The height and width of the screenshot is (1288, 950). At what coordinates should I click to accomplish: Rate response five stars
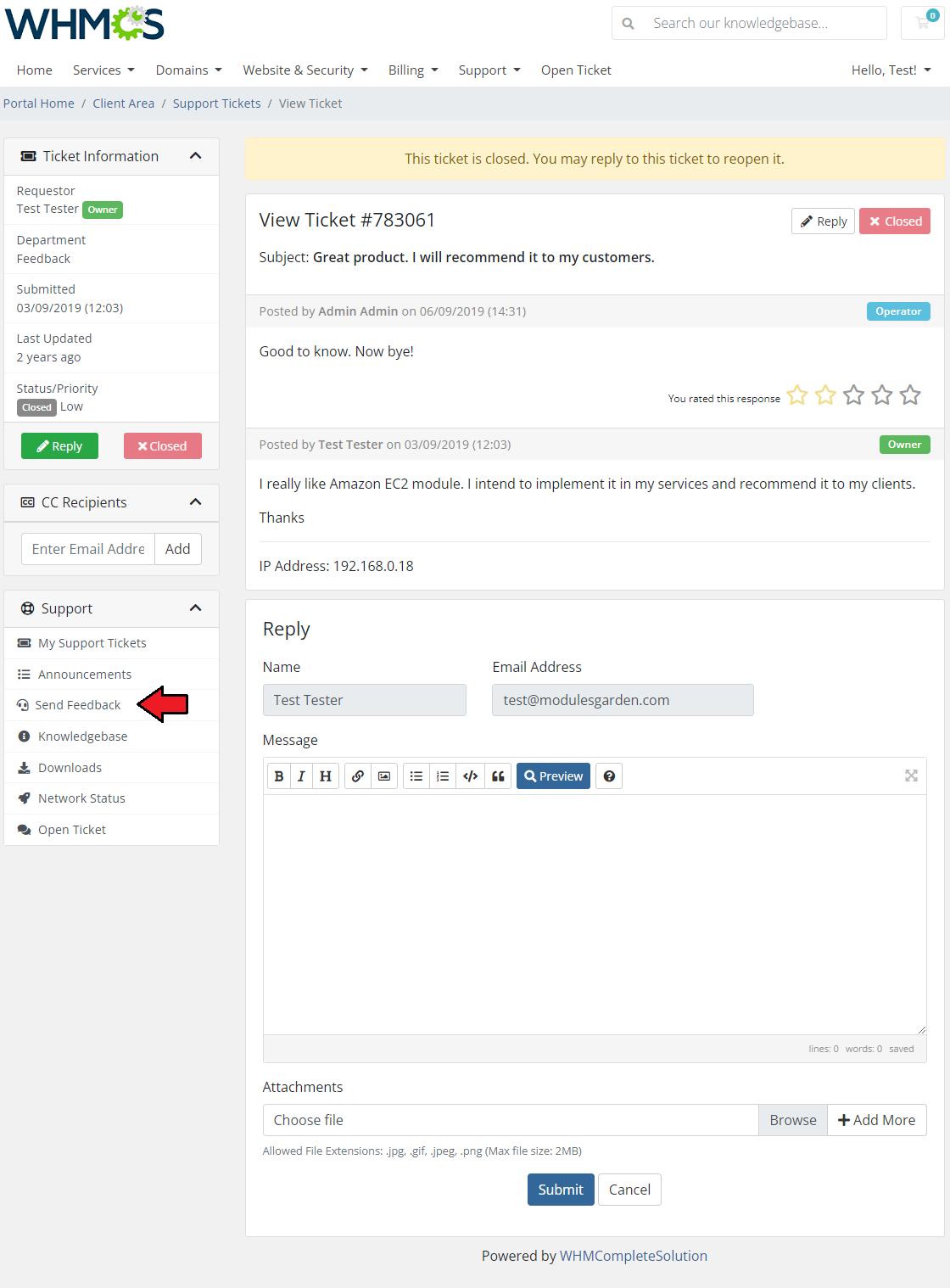910,395
